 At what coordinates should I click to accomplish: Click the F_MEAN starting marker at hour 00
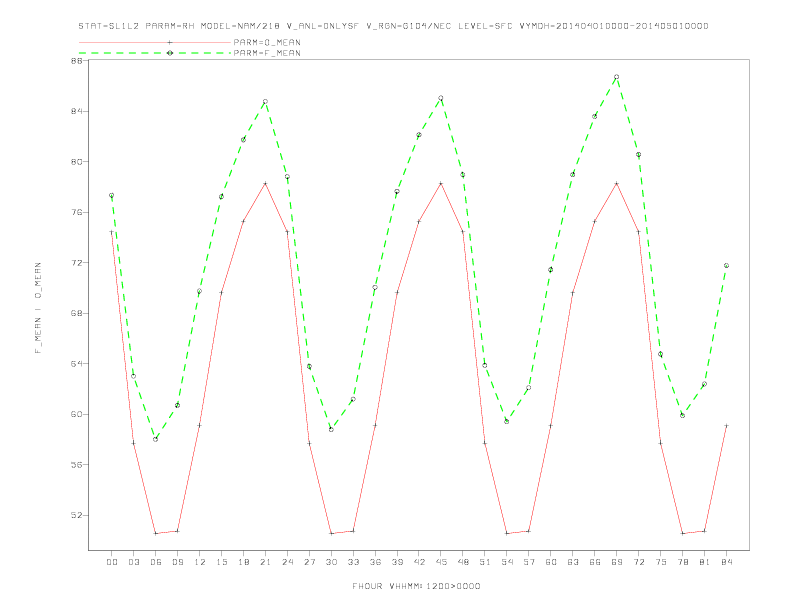click(112, 195)
